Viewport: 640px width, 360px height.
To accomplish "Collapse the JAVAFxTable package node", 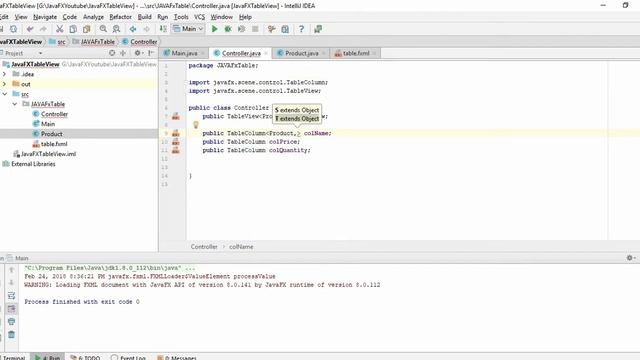I will pyautogui.click(x=15, y=104).
